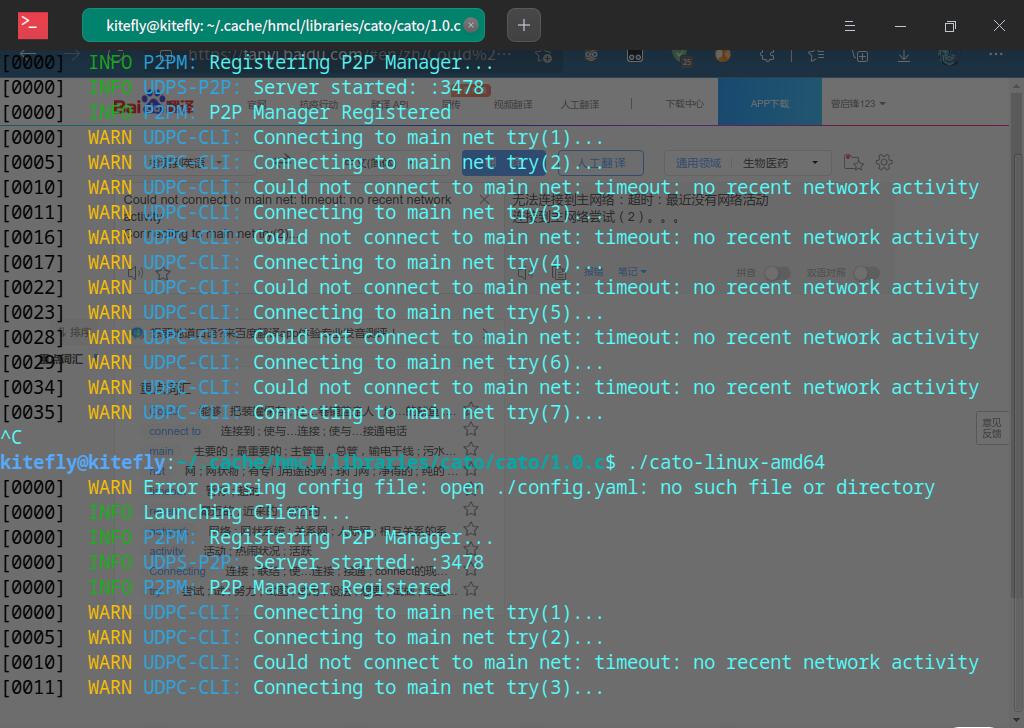Click the ^C interrupt line
Viewport: 1024px width, 728px height.
11,437
